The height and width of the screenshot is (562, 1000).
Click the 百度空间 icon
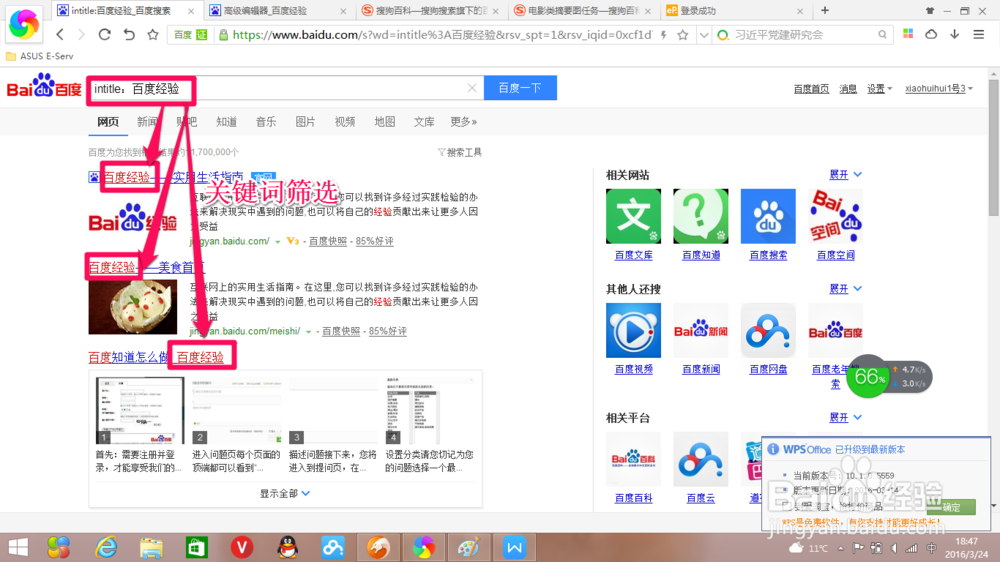tap(835, 216)
